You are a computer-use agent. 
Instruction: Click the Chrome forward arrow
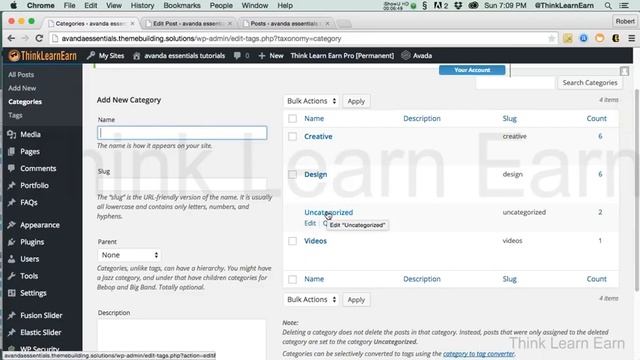coord(25,38)
